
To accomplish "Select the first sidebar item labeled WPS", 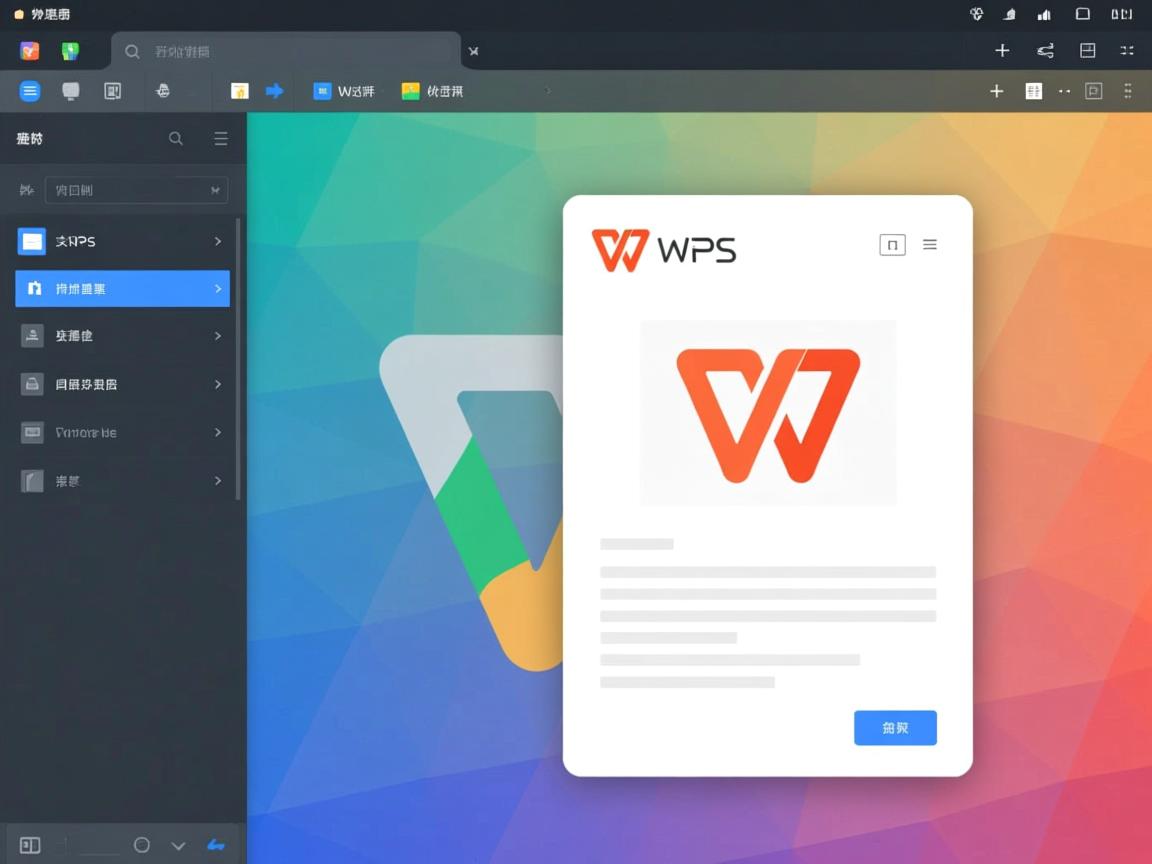I will 120,241.
